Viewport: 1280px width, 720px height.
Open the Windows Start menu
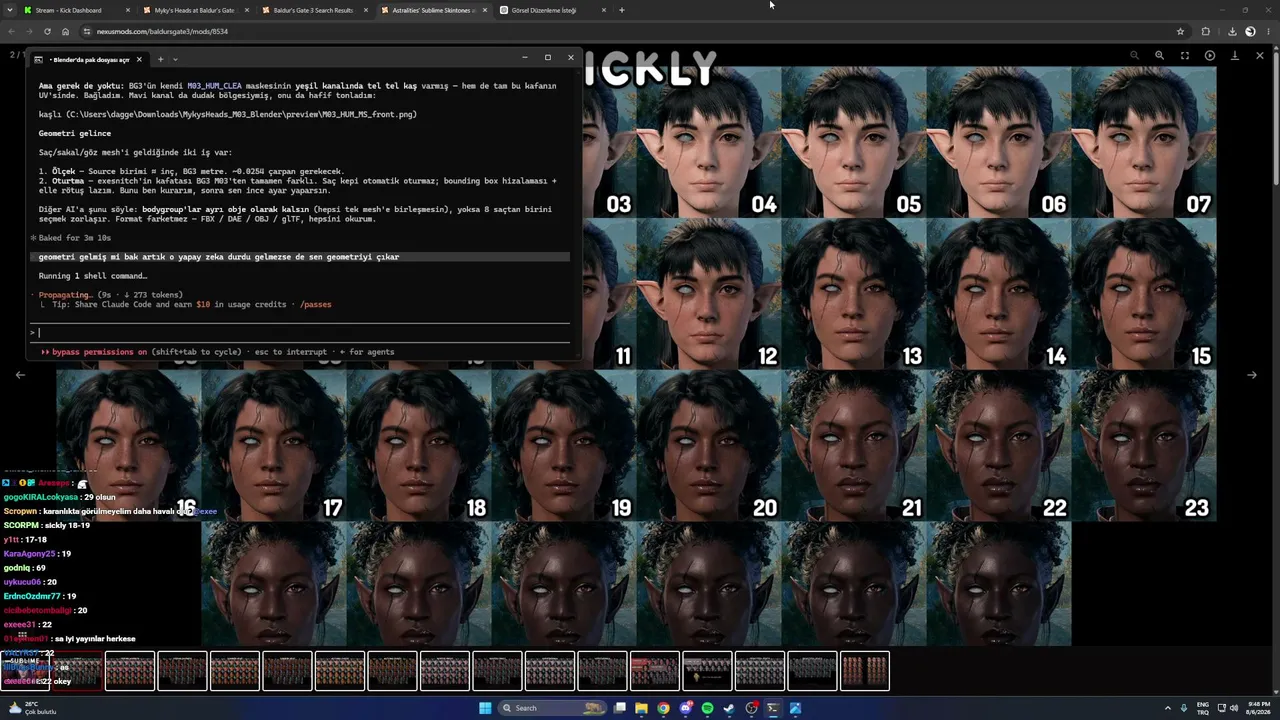(x=485, y=708)
